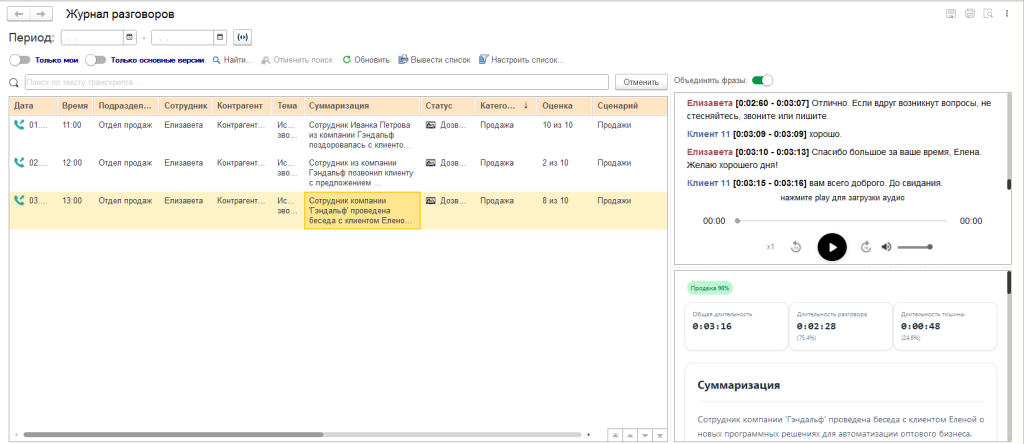Open the end date calendar picker
This screenshot has height=444, width=1024.
[x=220, y=37]
